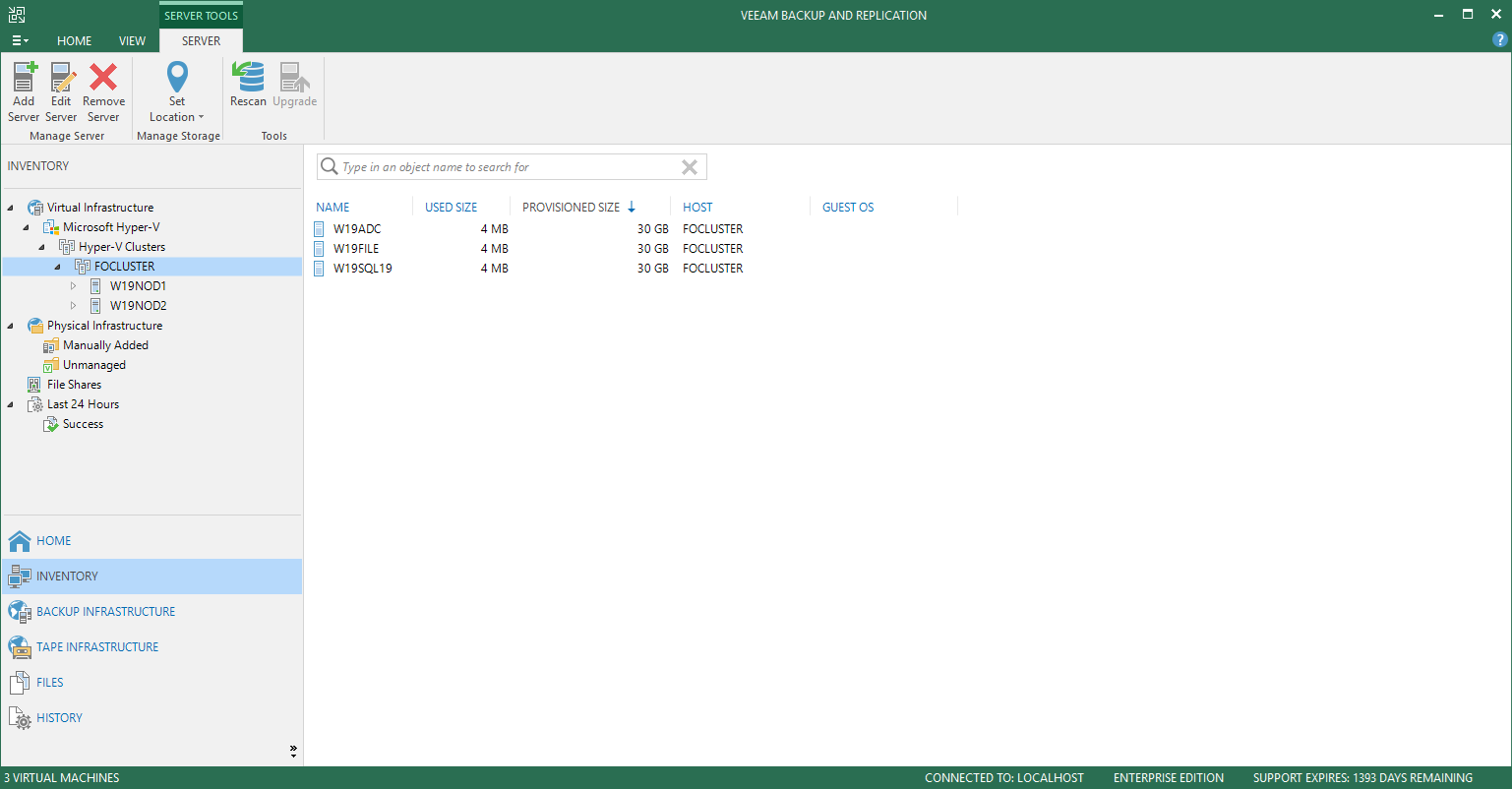Collapse the Physical Infrastructure tree node
The height and width of the screenshot is (789, 1512).
coord(10,326)
